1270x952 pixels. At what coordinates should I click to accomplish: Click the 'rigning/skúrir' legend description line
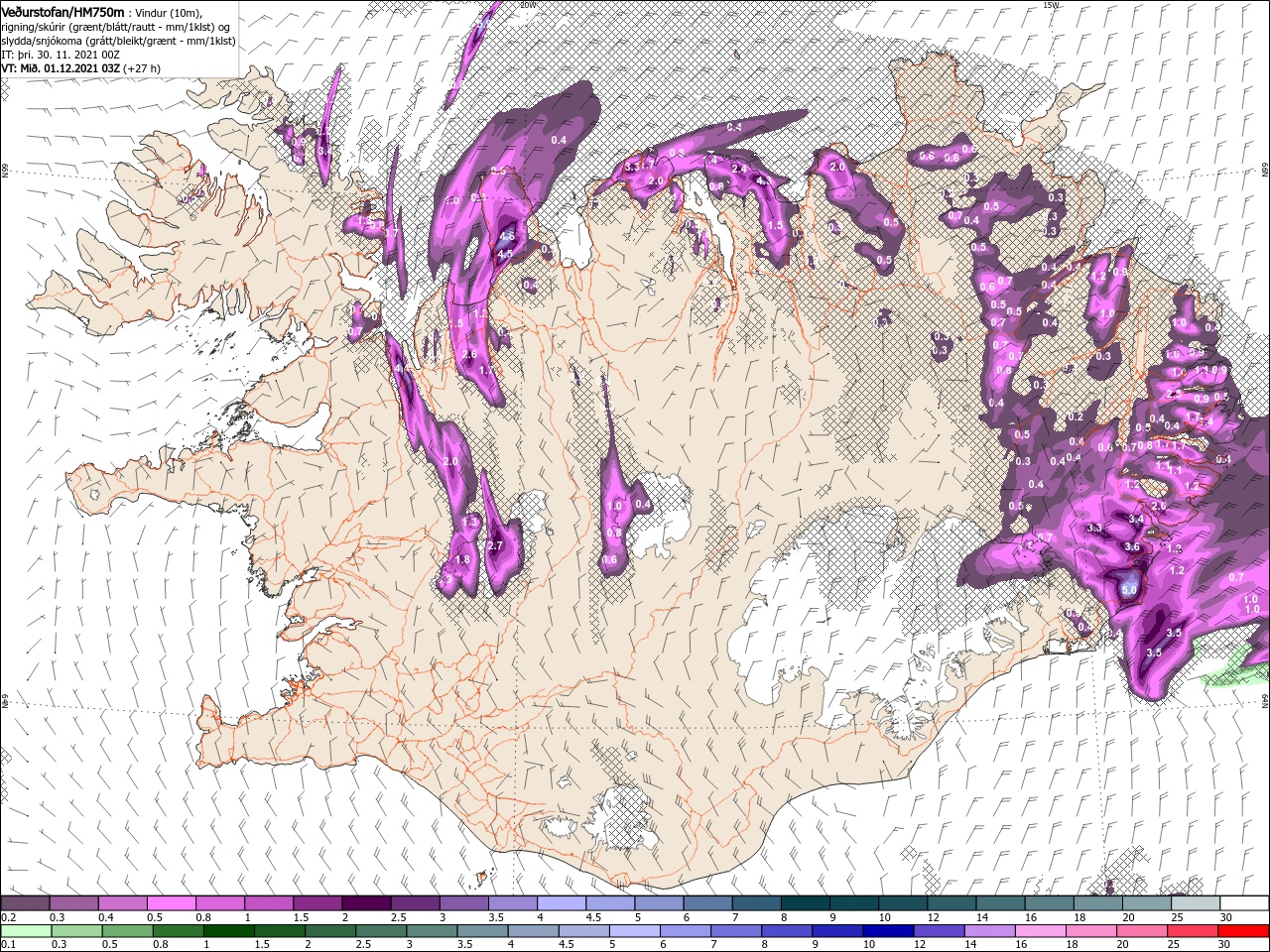(116, 27)
